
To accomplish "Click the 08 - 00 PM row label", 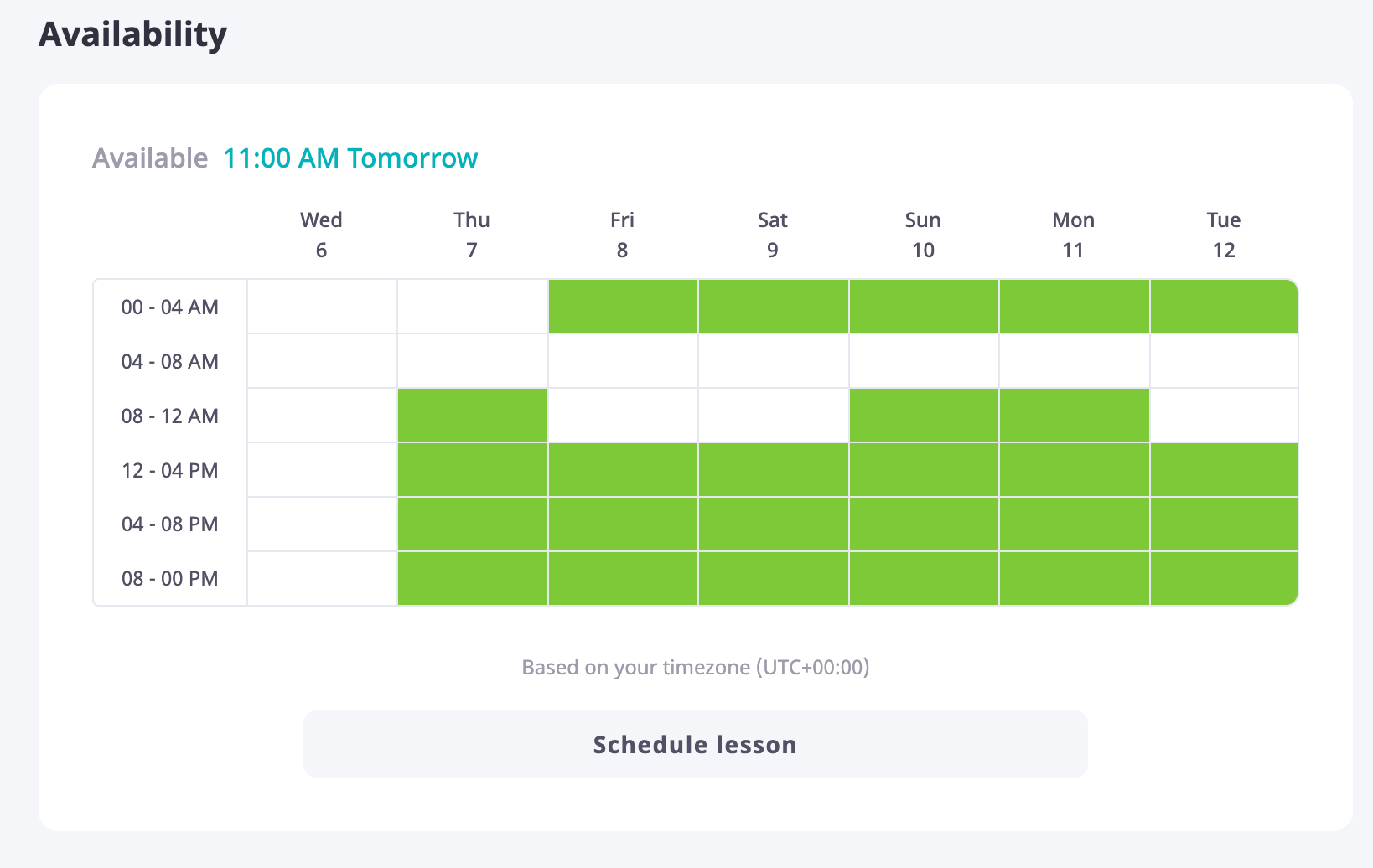I will pos(169,578).
